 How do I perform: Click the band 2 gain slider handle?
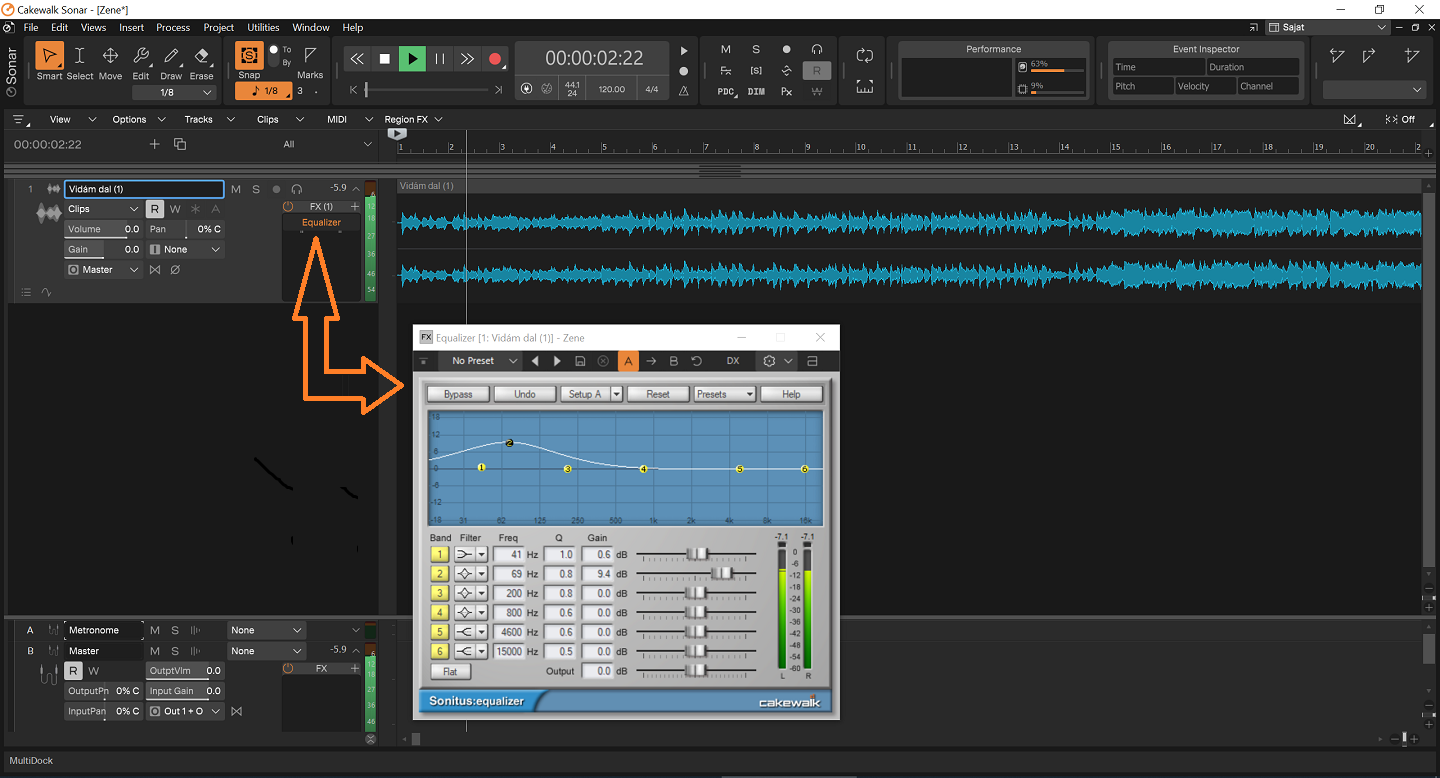point(722,574)
